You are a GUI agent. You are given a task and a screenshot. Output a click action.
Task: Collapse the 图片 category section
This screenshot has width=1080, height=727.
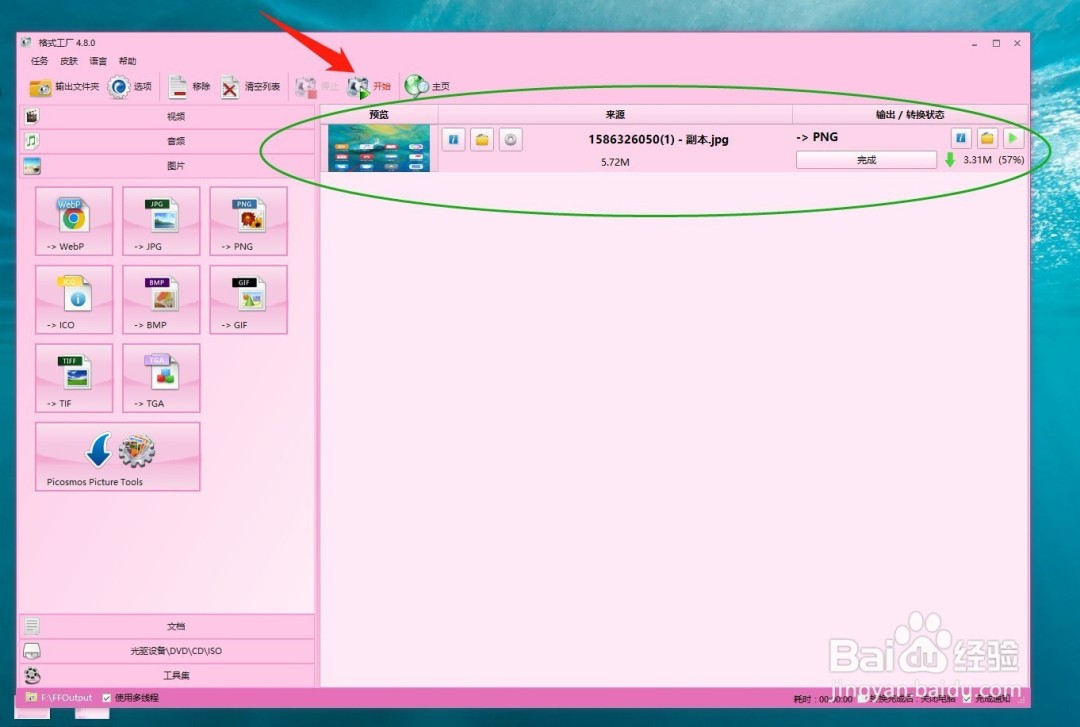click(x=167, y=165)
